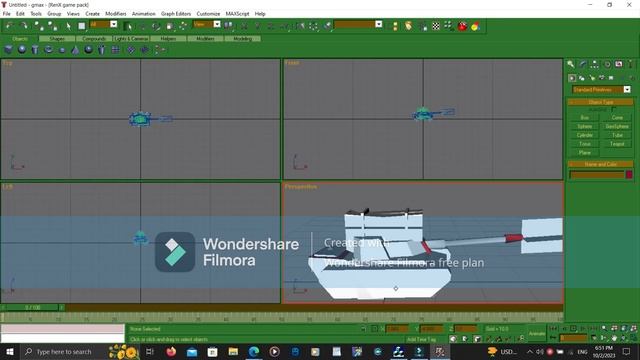Select the Lights category in Create panel
The image size is (640, 360).
tap(592, 78)
